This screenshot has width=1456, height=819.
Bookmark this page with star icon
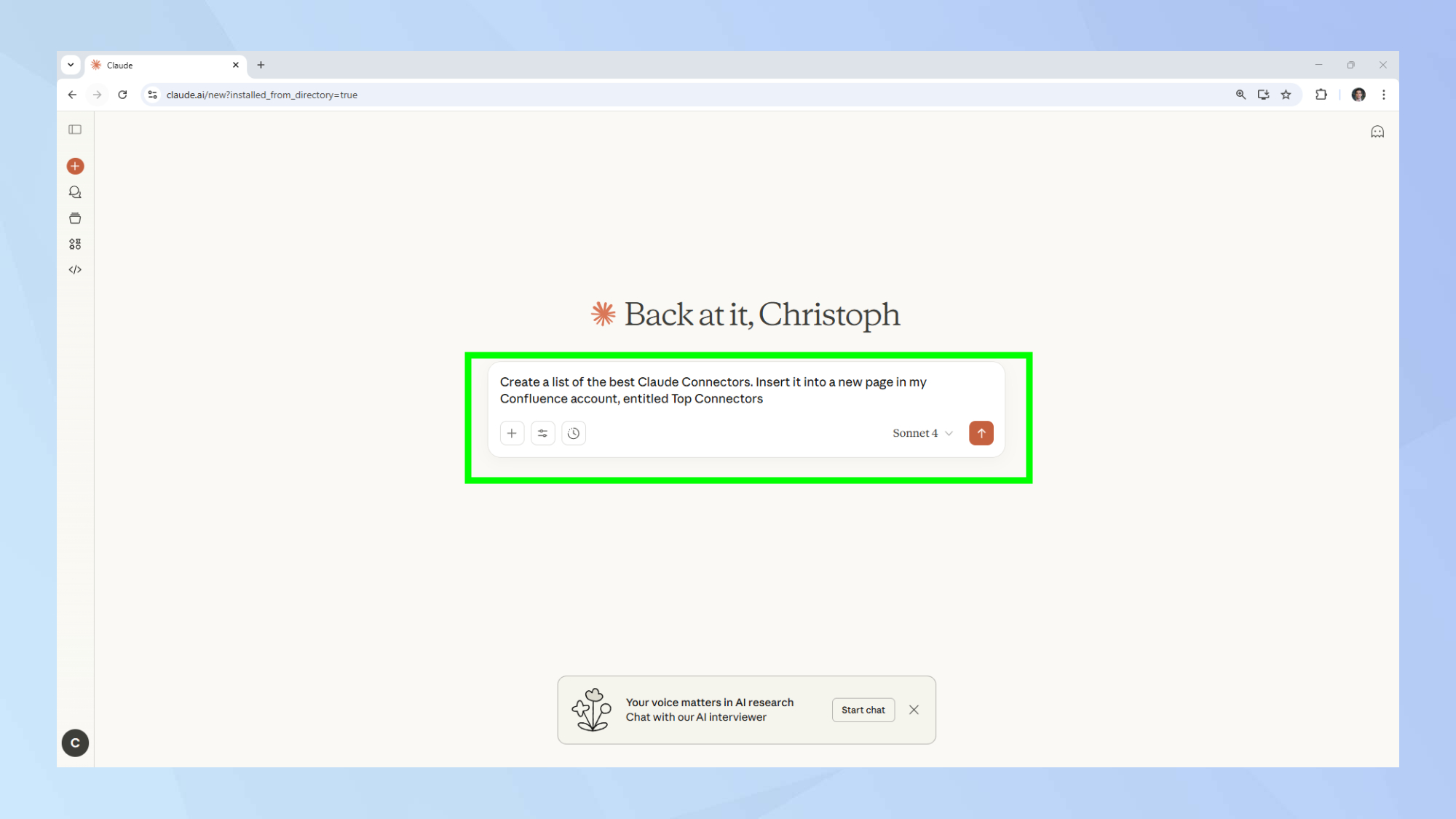(x=1286, y=95)
